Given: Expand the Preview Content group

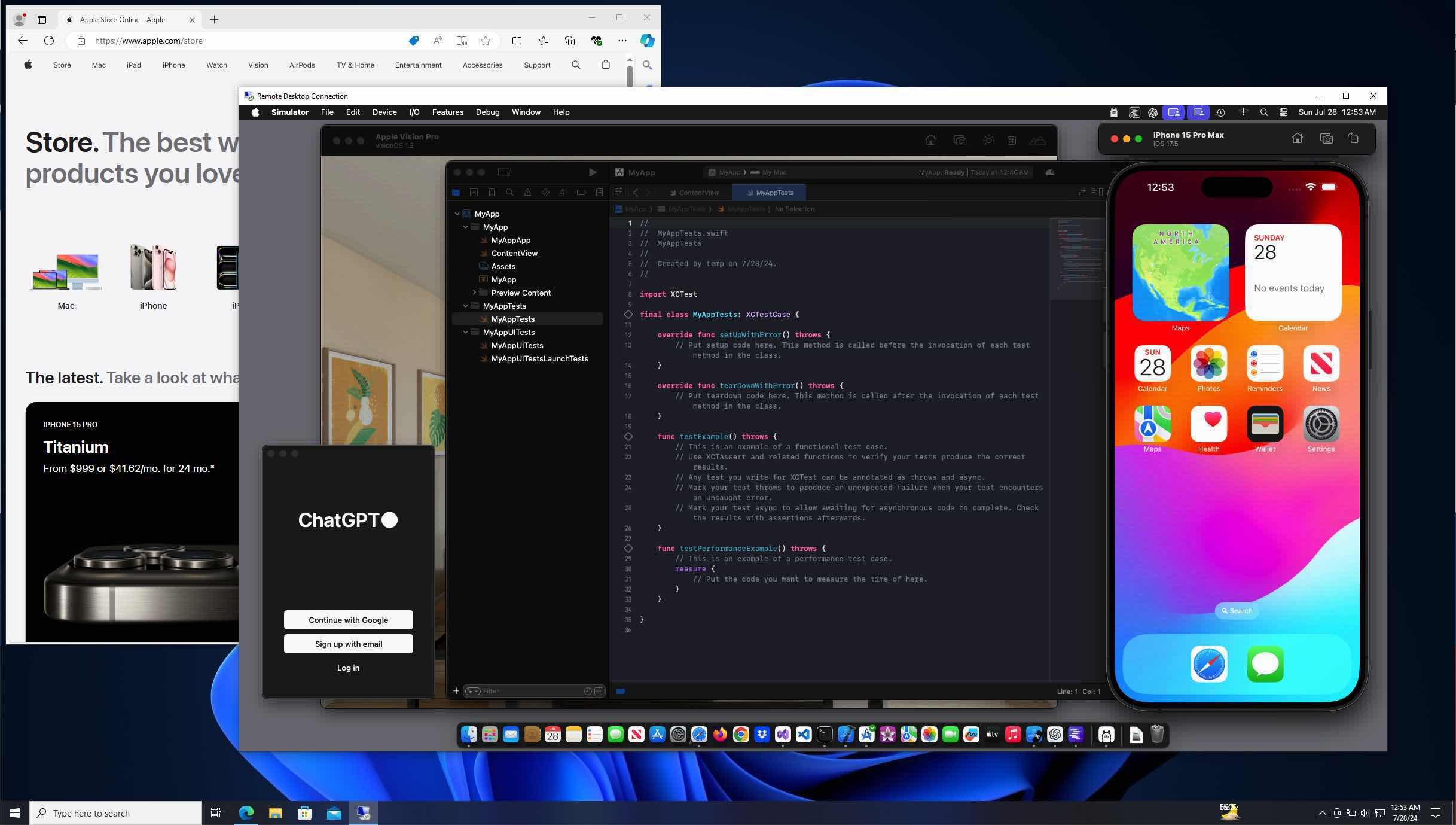Looking at the screenshot, I should tap(475, 293).
